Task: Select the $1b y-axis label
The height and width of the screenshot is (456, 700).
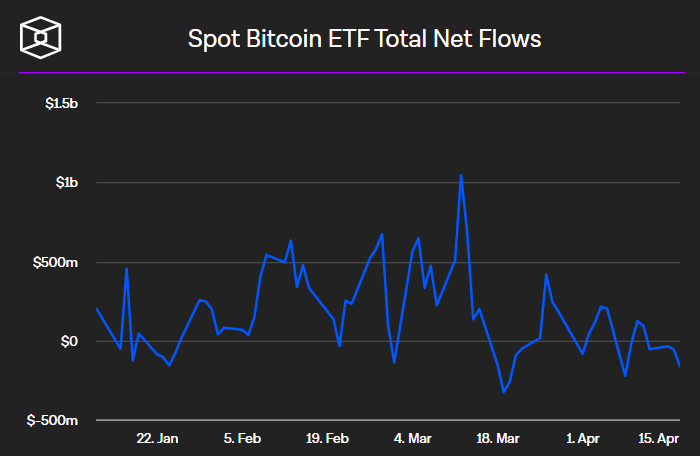Action: (x=67, y=182)
